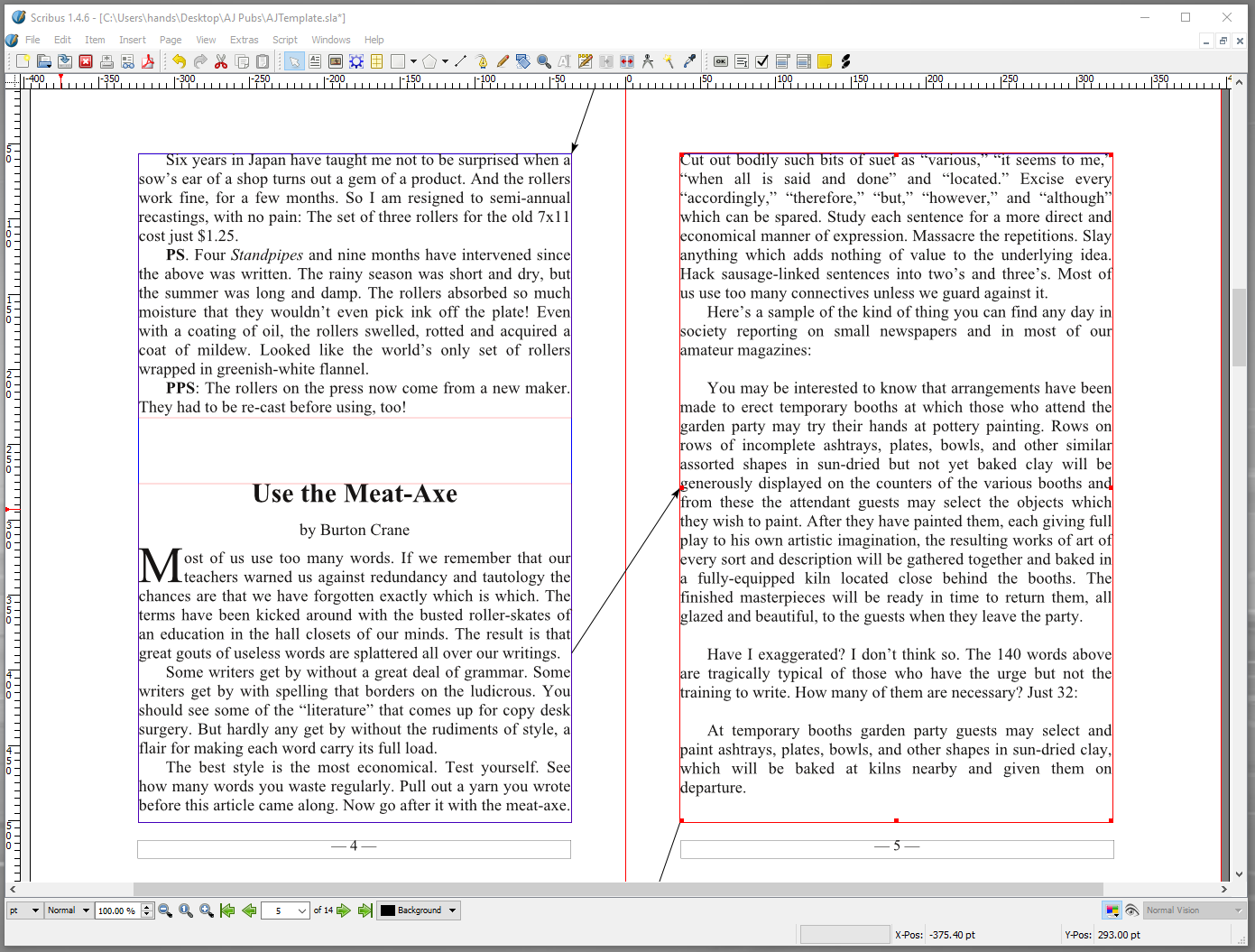Select the Eye Dropper tool
Viewport: 1255px width, 952px height.
tap(689, 61)
